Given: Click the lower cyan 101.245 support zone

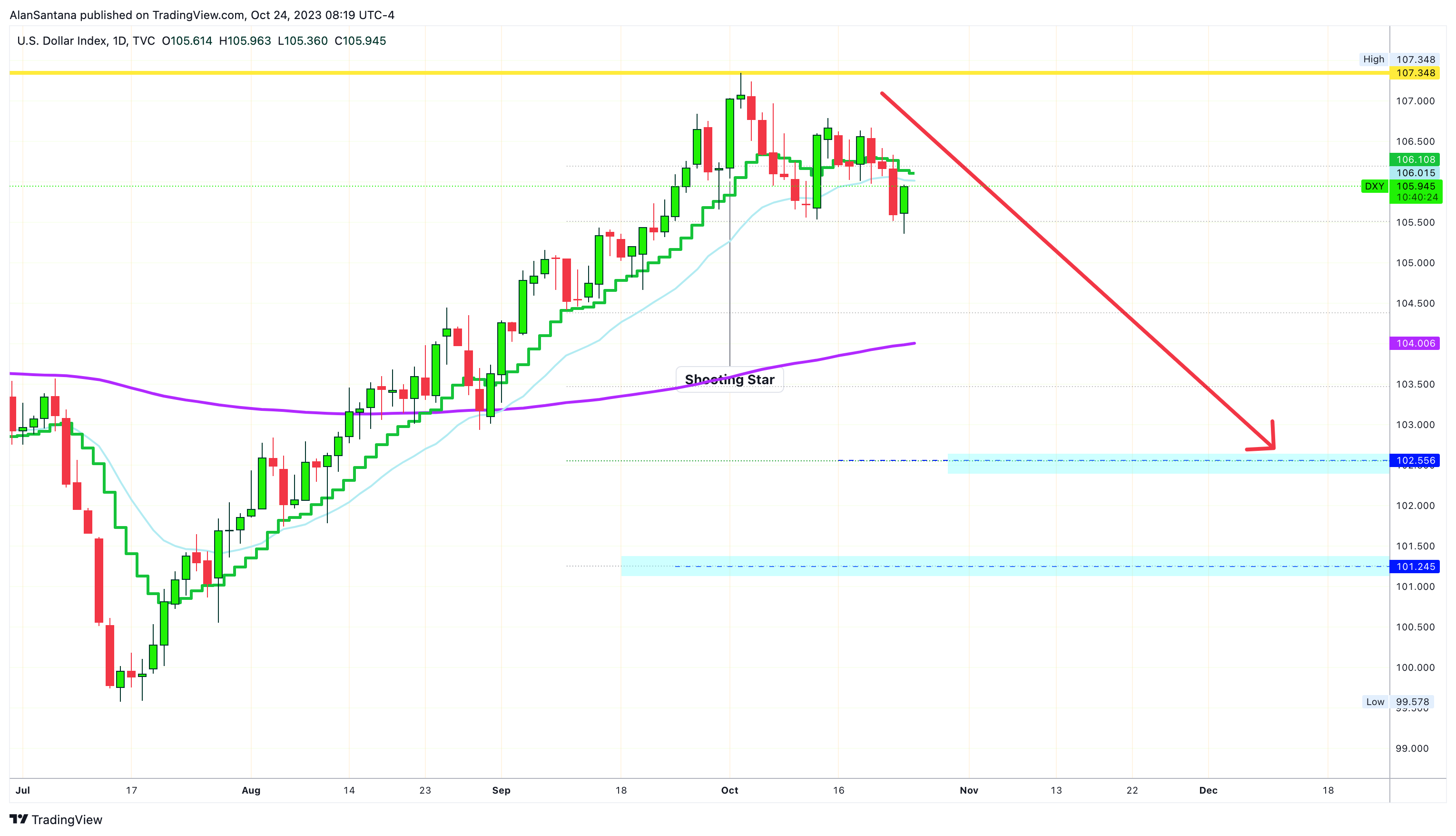Looking at the screenshot, I should tap(1005, 566).
